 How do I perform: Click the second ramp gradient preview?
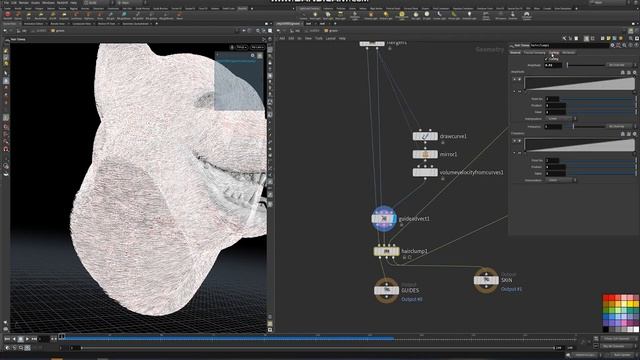click(580, 145)
